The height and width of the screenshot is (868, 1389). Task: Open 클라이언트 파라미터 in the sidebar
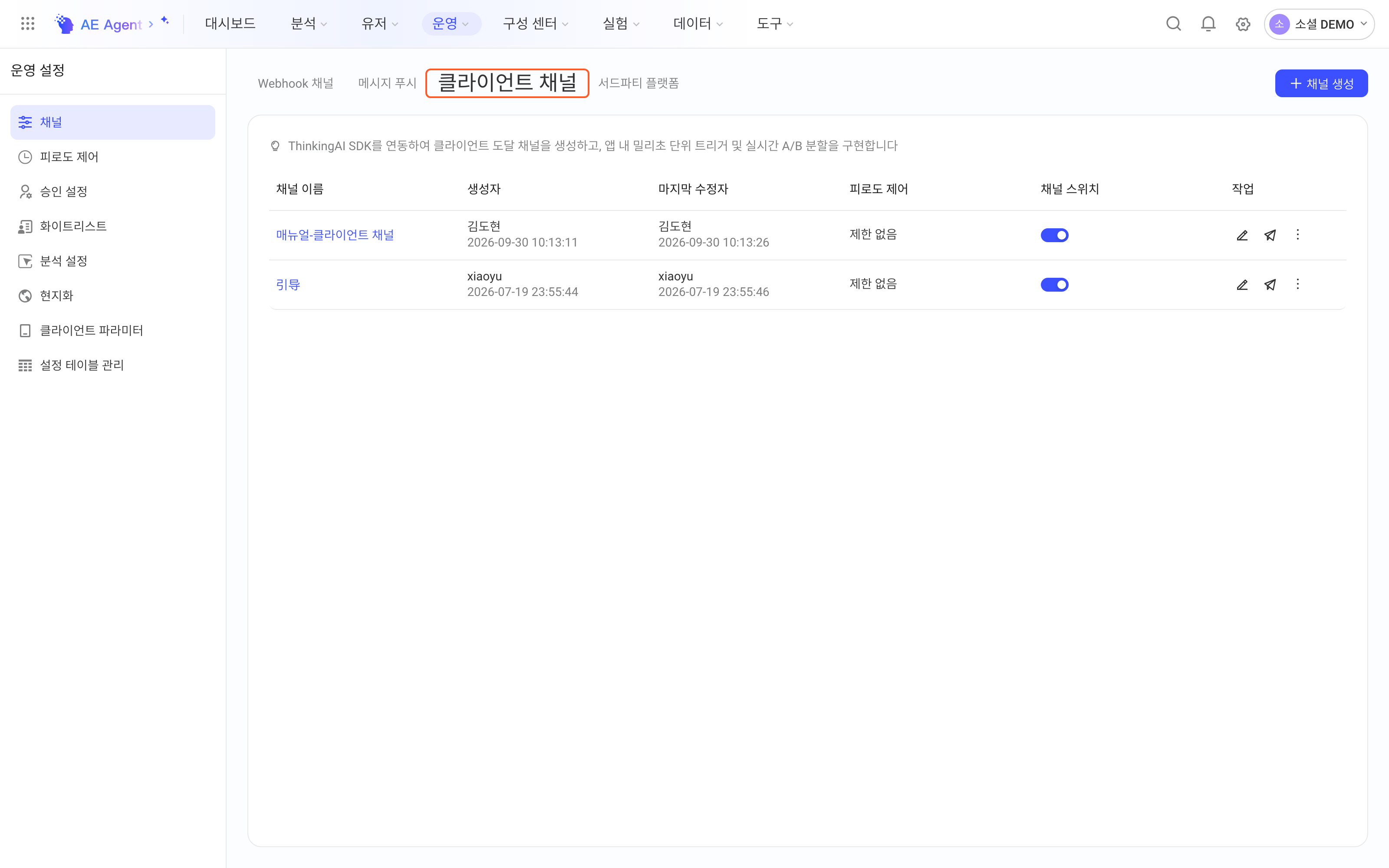pyautogui.click(x=112, y=330)
